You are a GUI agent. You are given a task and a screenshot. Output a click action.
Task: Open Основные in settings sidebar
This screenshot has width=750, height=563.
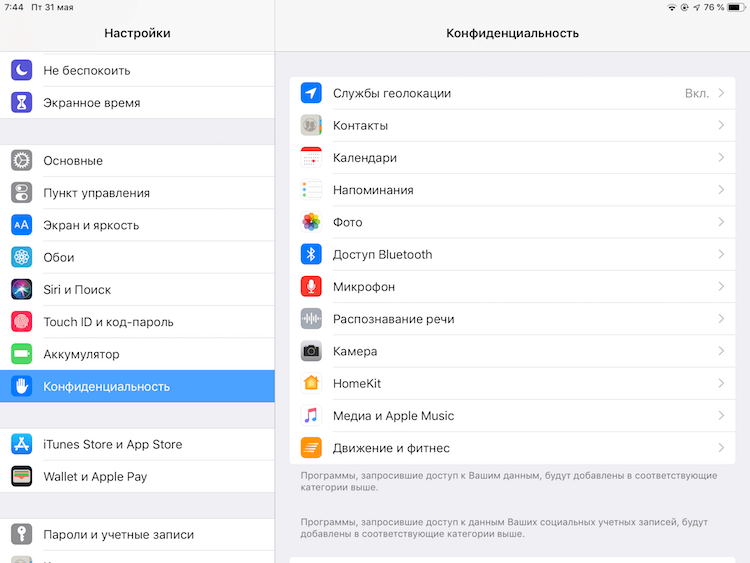click(137, 161)
